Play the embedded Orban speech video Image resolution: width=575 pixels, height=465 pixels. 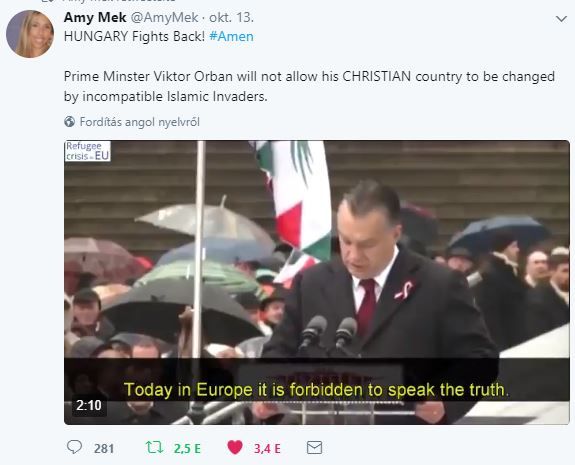pos(317,282)
